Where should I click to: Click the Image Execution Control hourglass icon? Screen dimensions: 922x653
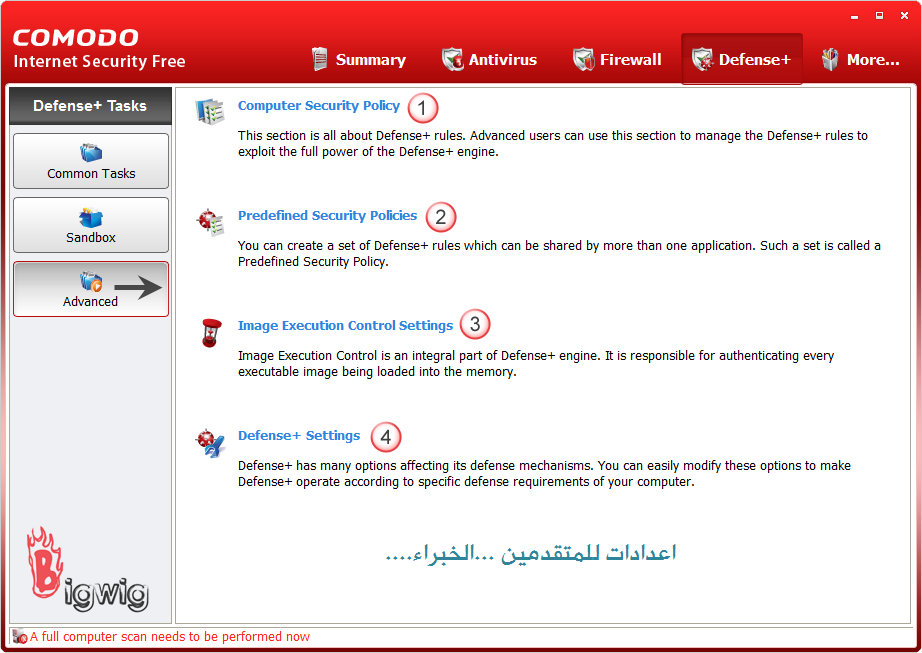click(x=210, y=332)
